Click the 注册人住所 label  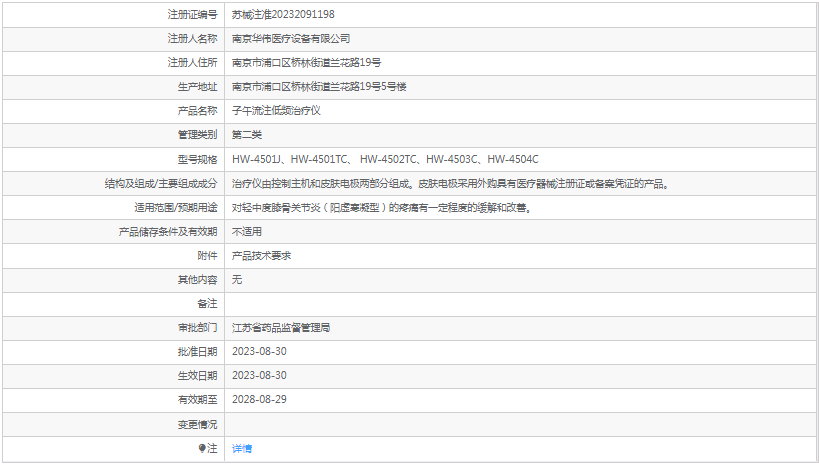(x=192, y=63)
